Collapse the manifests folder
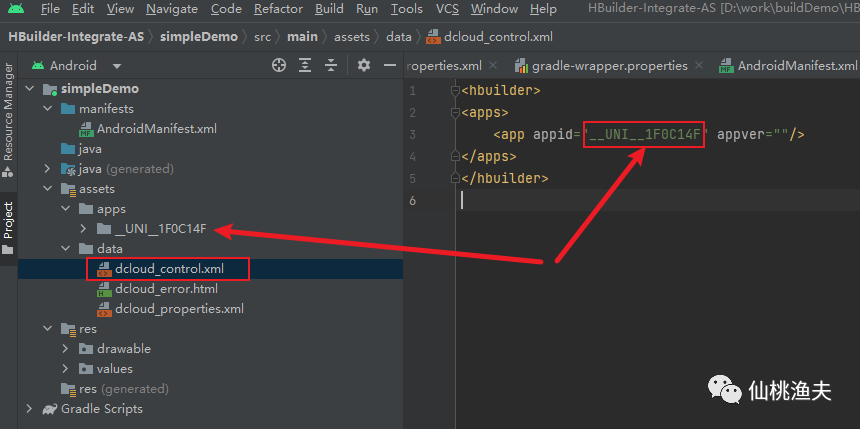Screen dimensions: 860x429 [x=47, y=109]
